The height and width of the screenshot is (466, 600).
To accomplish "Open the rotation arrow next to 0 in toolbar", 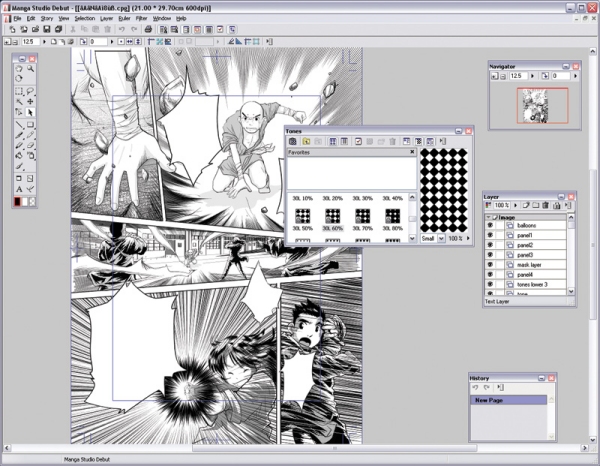I will pos(112,42).
